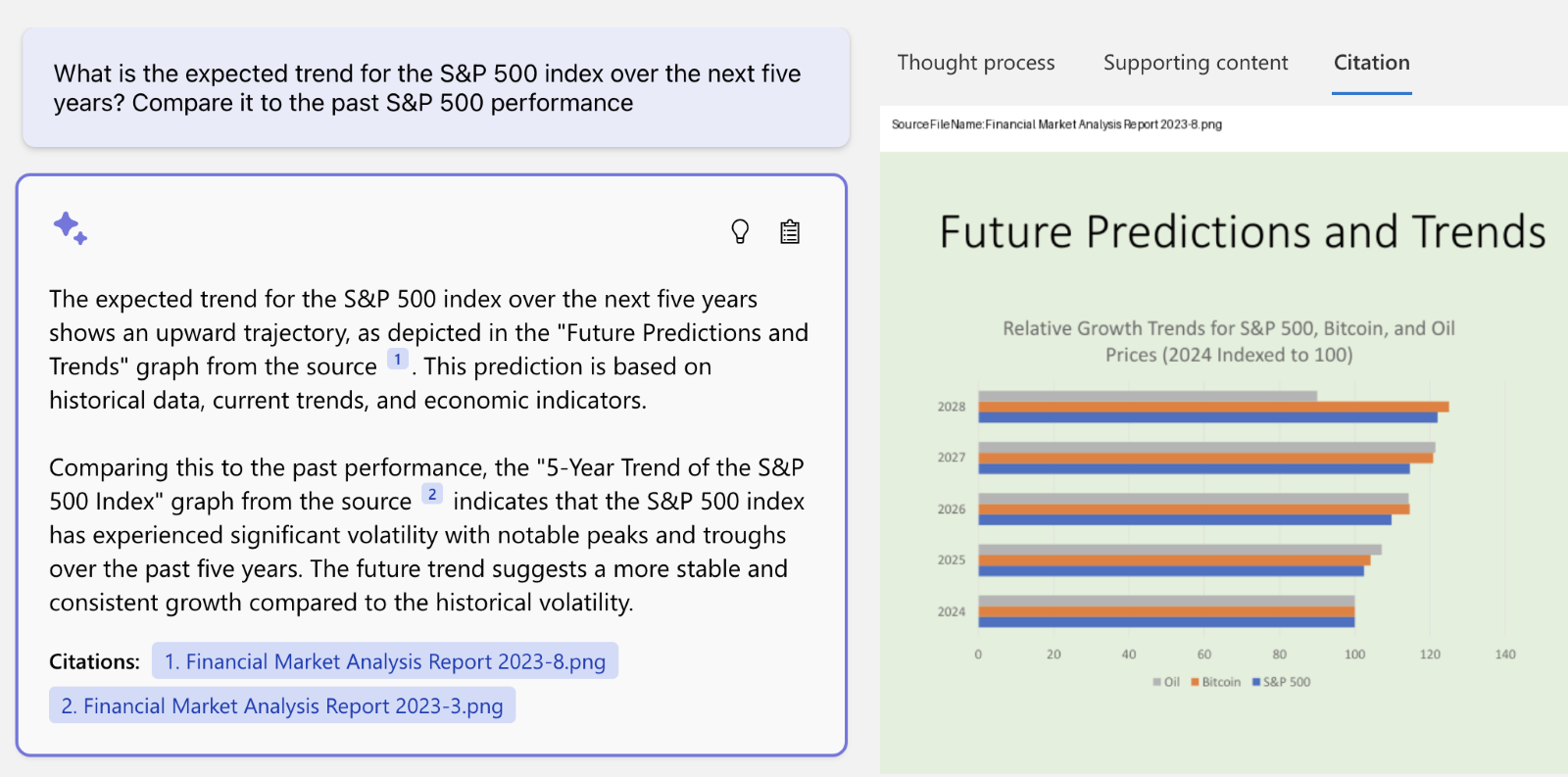Screen dimensions: 1568x777
Task: Click the Relative Growth Trends chart title
Action: click(1227, 341)
